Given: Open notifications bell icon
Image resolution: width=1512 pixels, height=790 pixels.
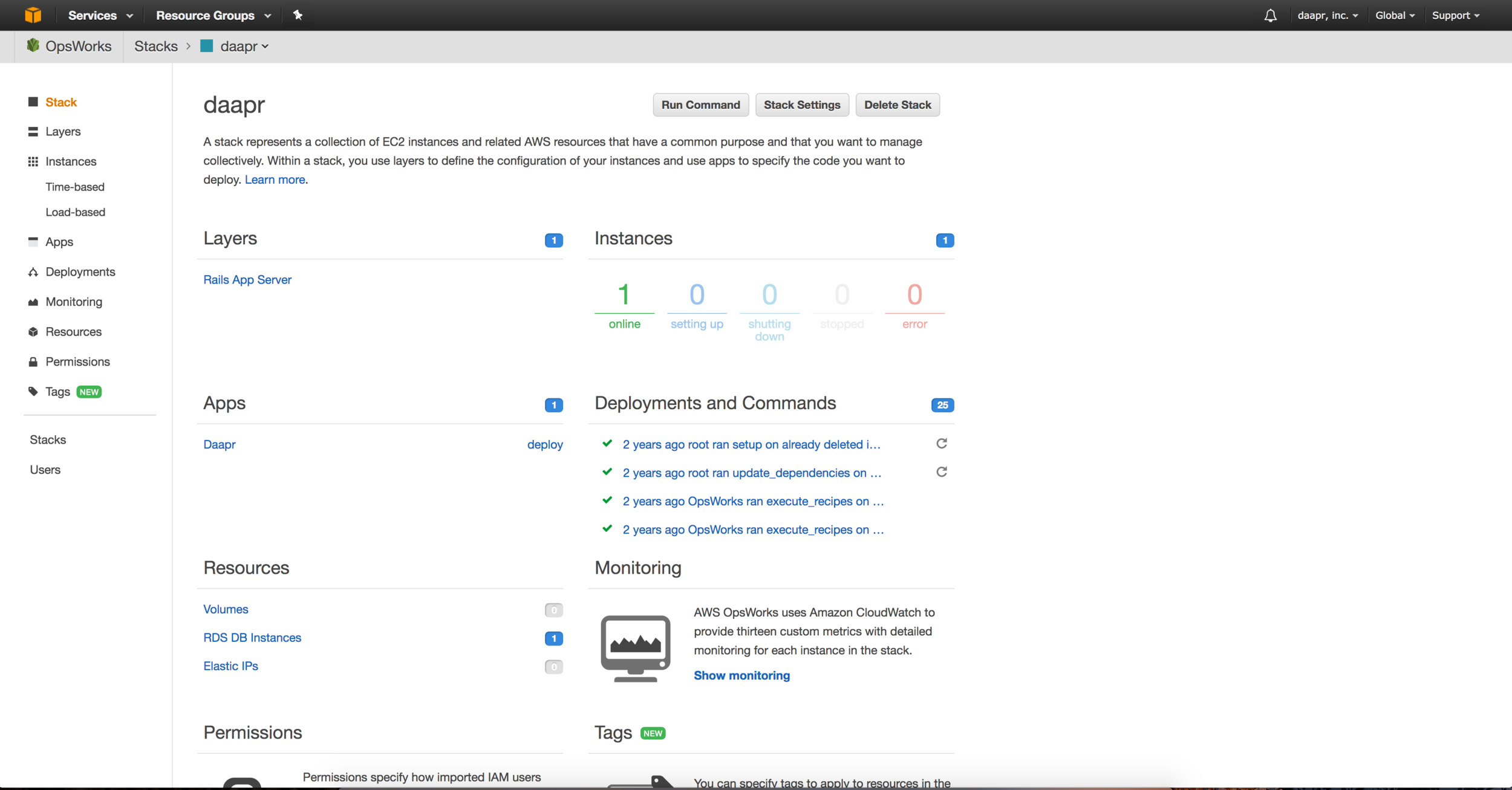Looking at the screenshot, I should tap(1271, 16).
